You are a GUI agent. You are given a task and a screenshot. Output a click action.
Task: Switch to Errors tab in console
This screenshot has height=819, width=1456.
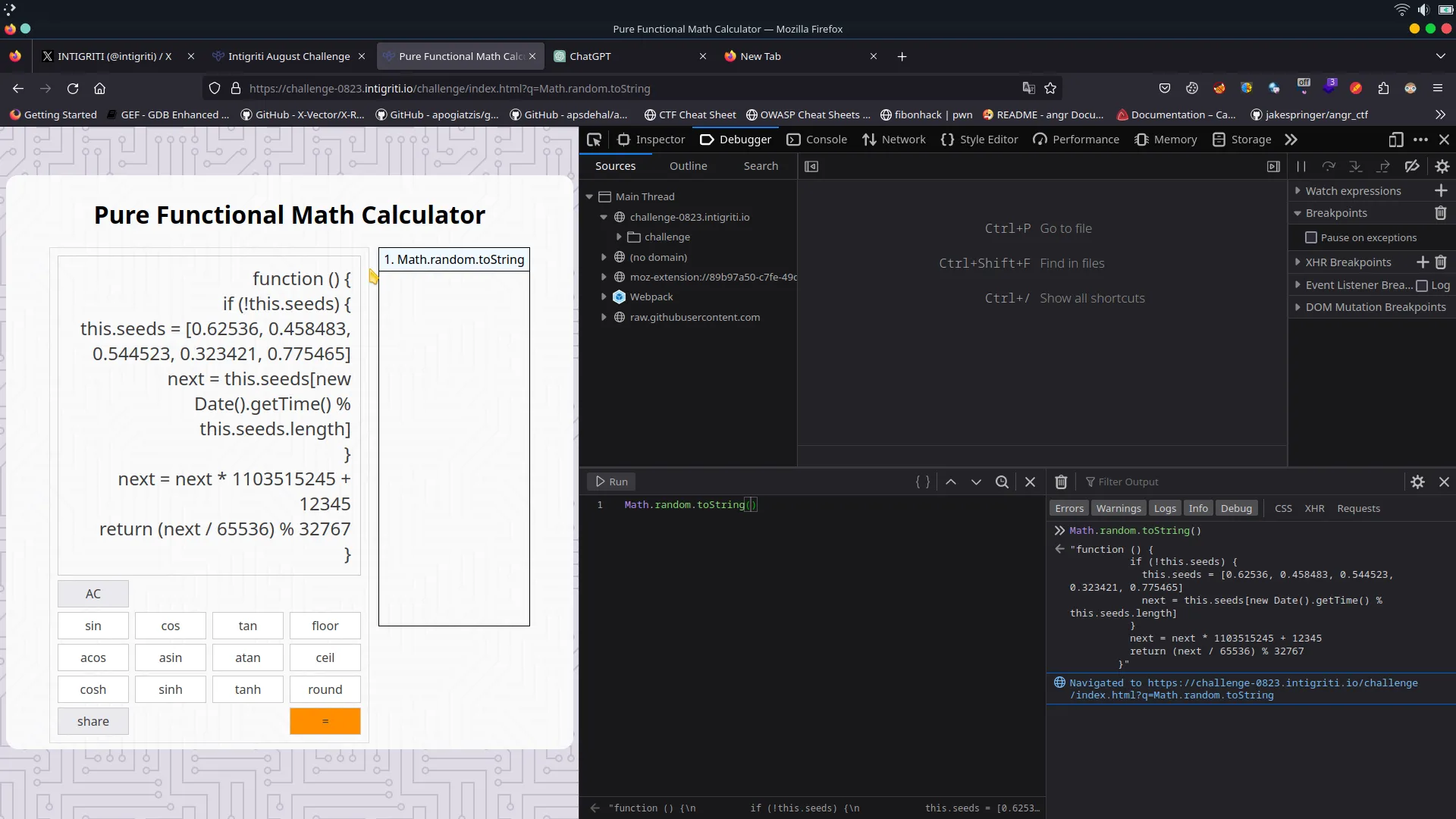pos(1069,508)
